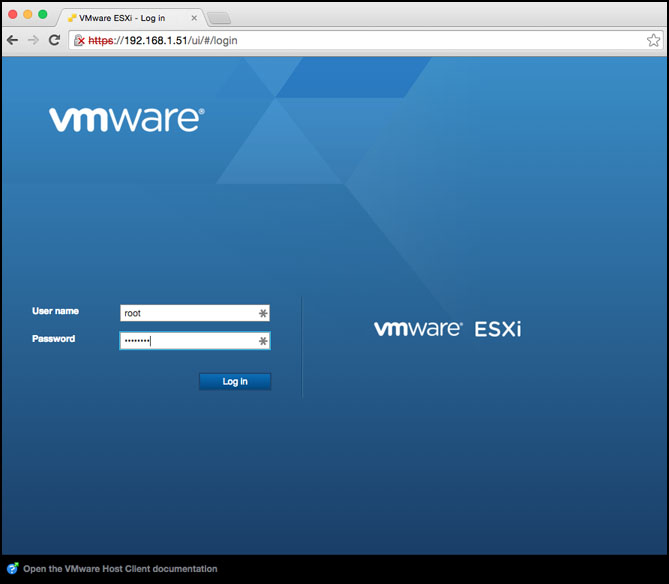
Task: Click the Password label
Action: [53, 339]
